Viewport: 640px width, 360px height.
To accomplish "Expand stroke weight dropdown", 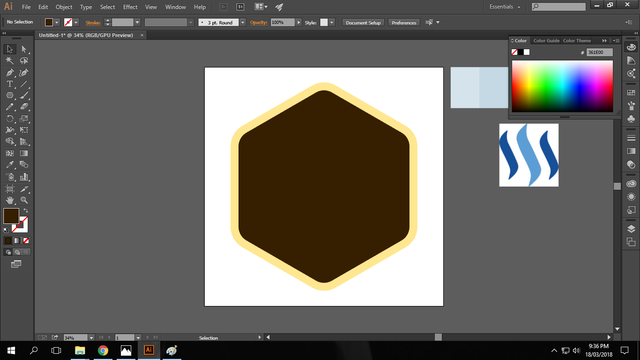I will [137, 22].
